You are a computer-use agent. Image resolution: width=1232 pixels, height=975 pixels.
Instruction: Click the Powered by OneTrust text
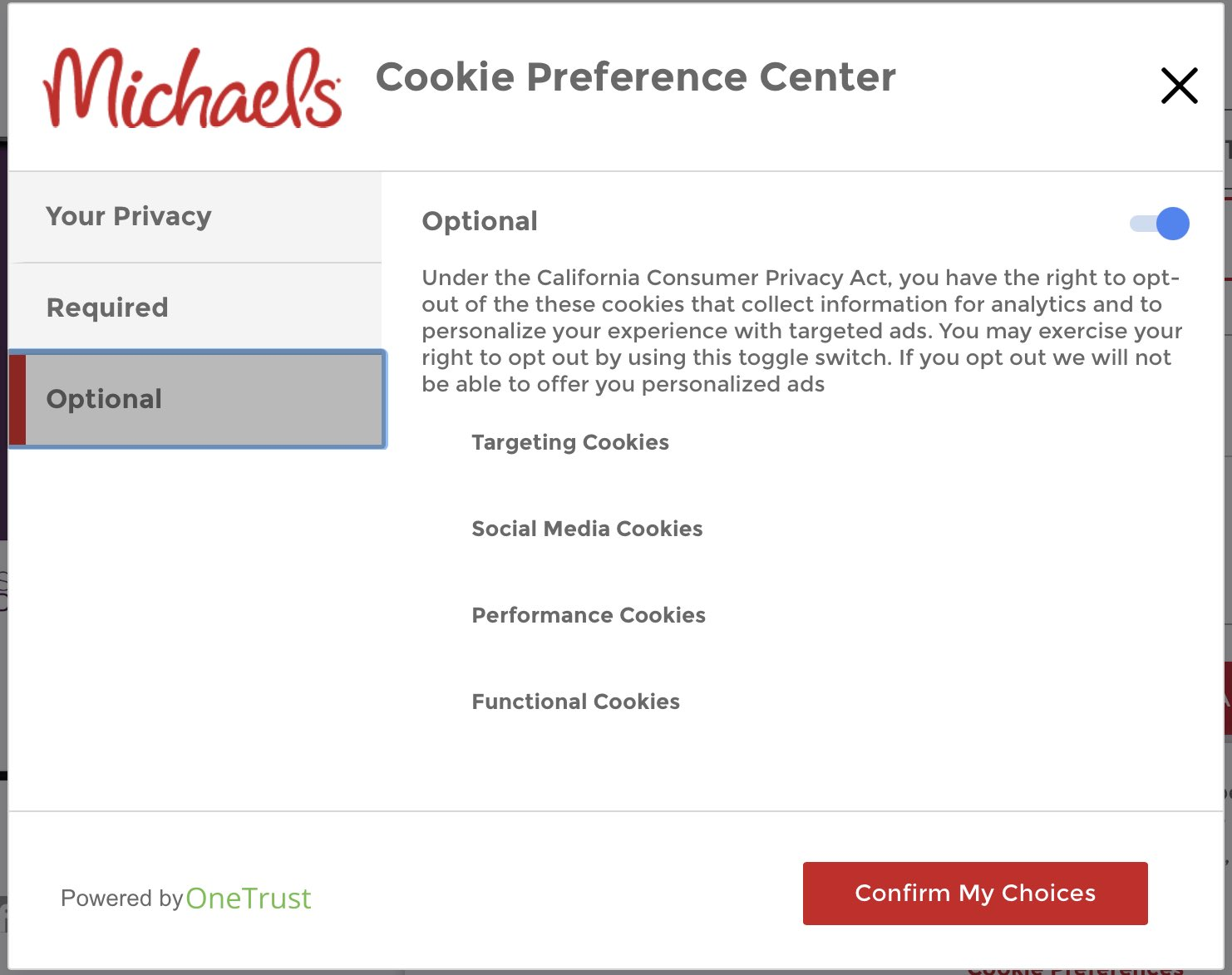[x=185, y=899]
